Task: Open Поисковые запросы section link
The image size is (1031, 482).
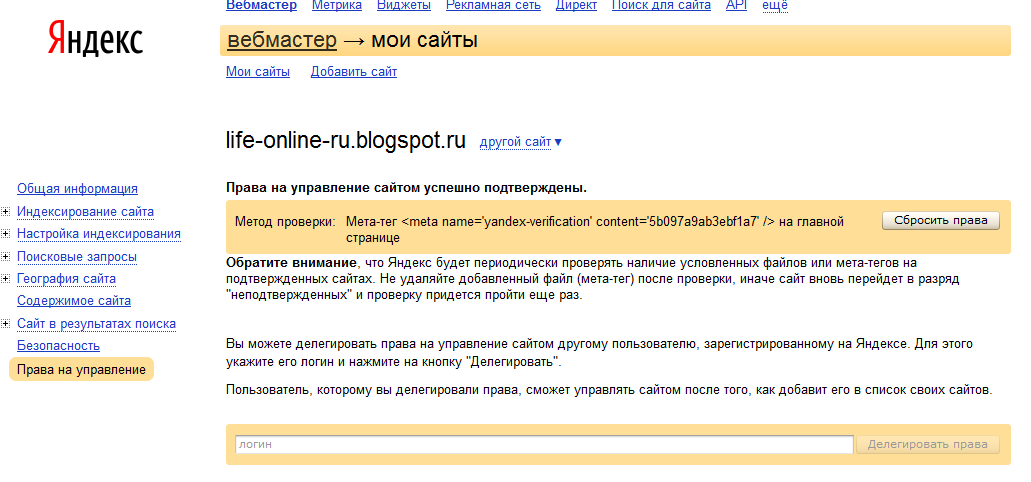Action: click(x=77, y=256)
